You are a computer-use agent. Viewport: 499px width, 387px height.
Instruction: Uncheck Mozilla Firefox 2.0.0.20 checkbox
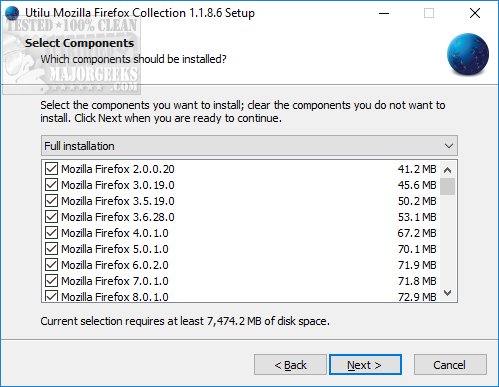click(51, 169)
